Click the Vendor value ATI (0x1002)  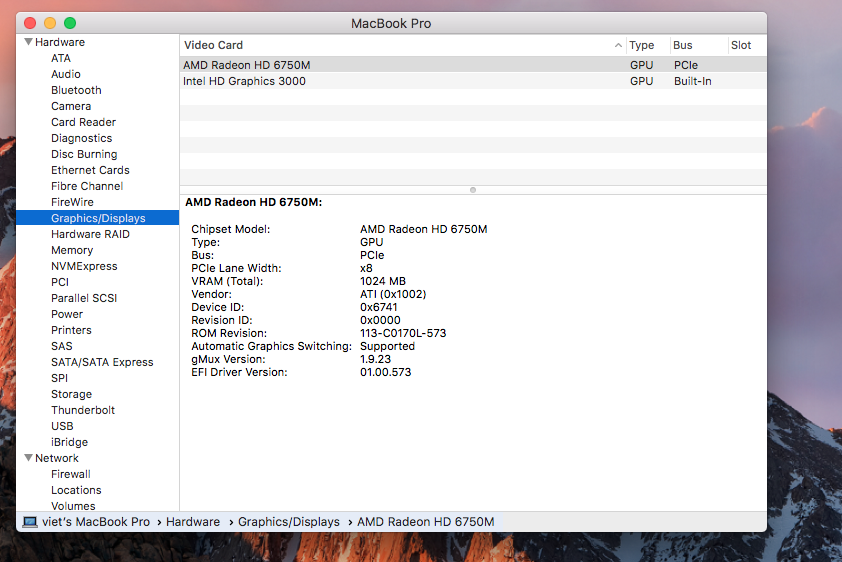click(x=393, y=294)
